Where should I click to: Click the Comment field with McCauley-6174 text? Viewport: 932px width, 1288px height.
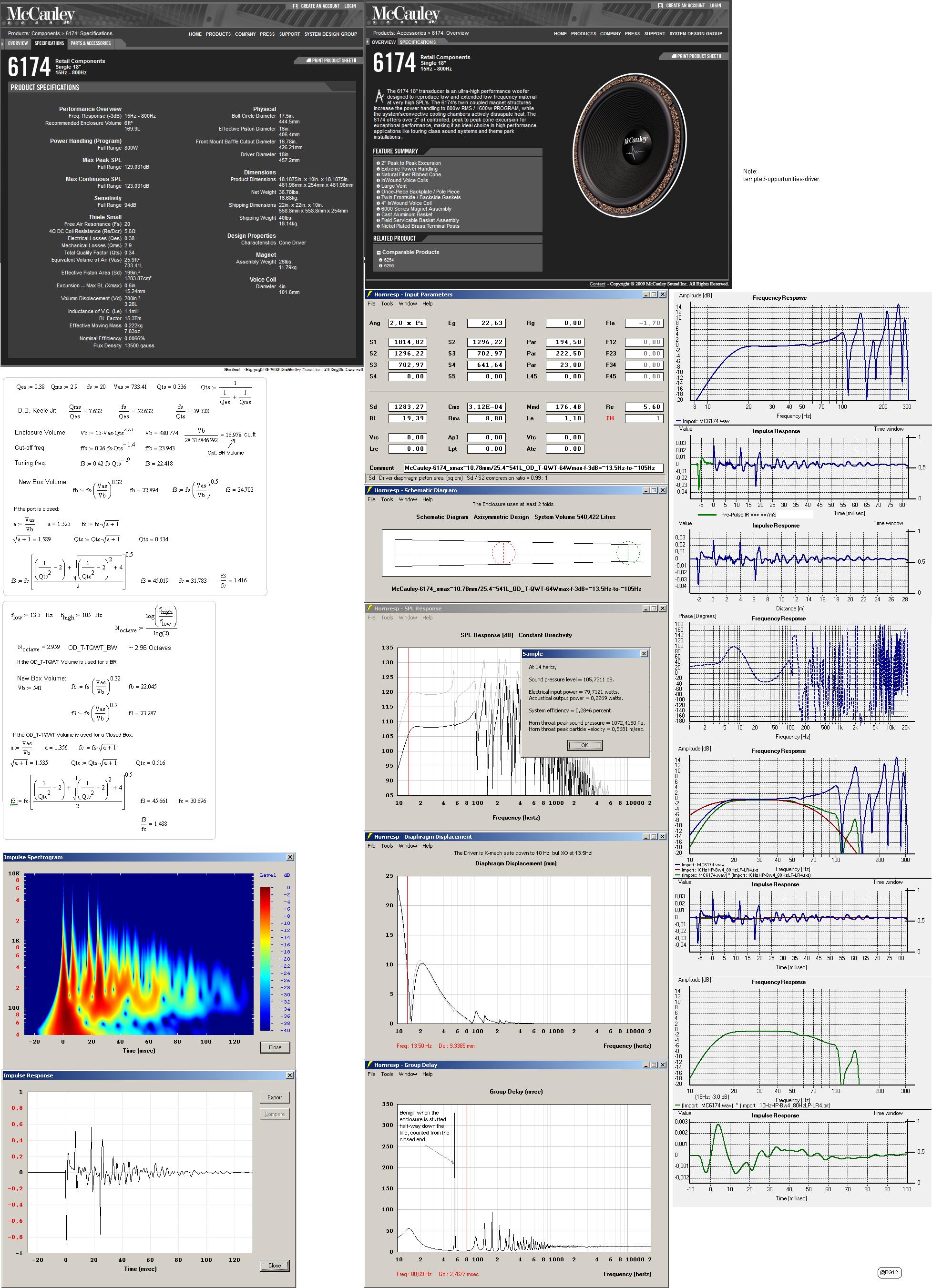(x=533, y=468)
